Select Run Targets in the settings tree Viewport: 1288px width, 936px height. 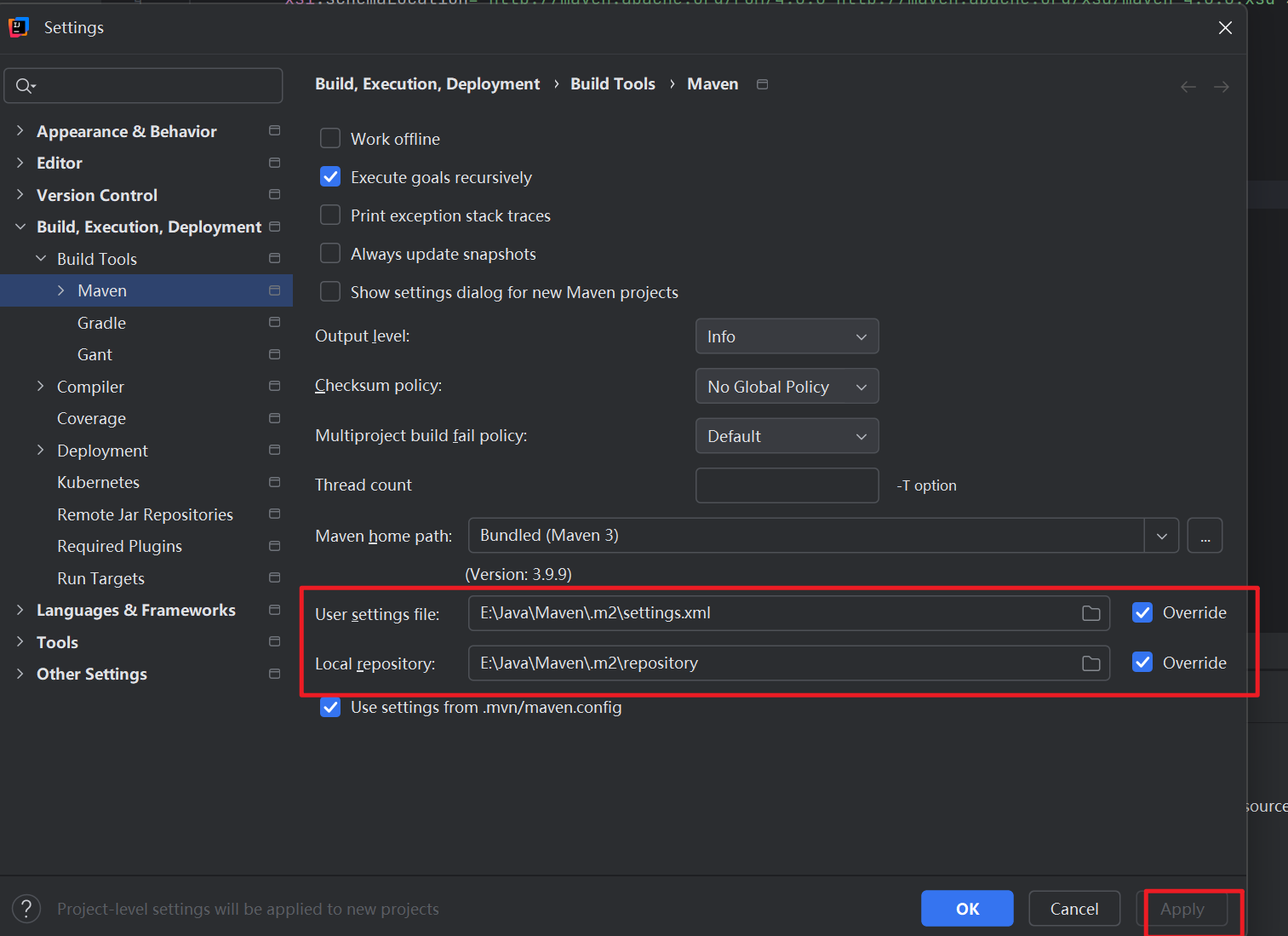click(x=100, y=578)
